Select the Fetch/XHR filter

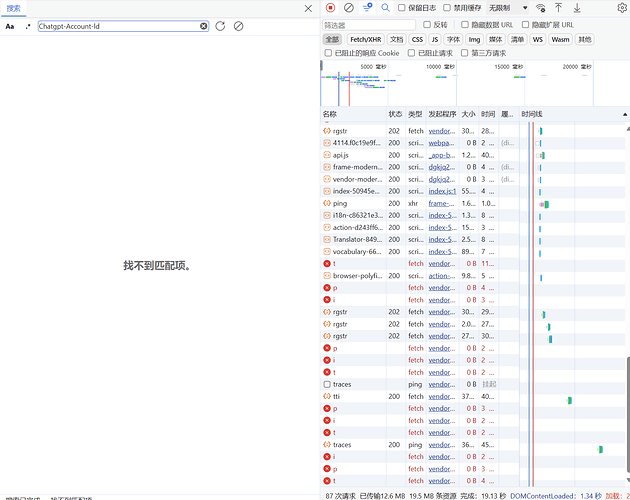click(x=366, y=39)
